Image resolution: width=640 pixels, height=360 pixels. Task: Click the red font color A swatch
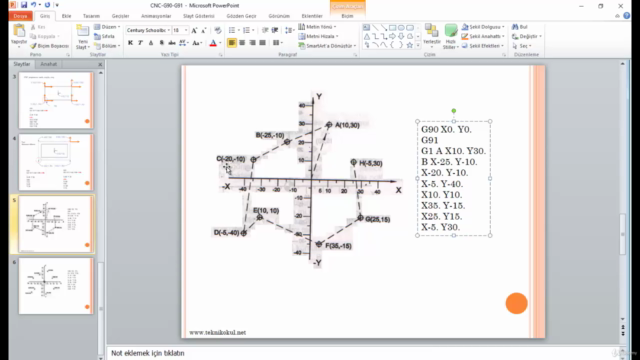[213, 43]
